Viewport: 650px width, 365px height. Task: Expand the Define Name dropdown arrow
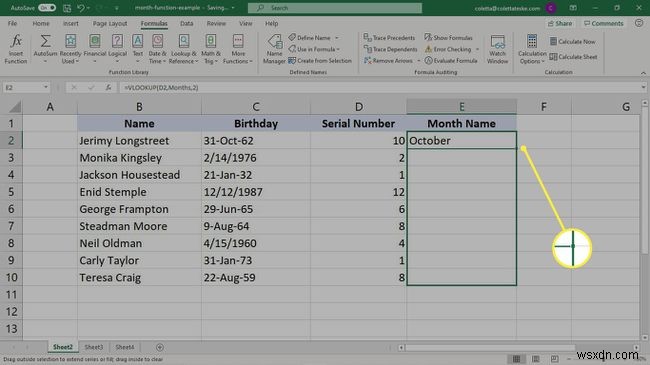(337, 38)
